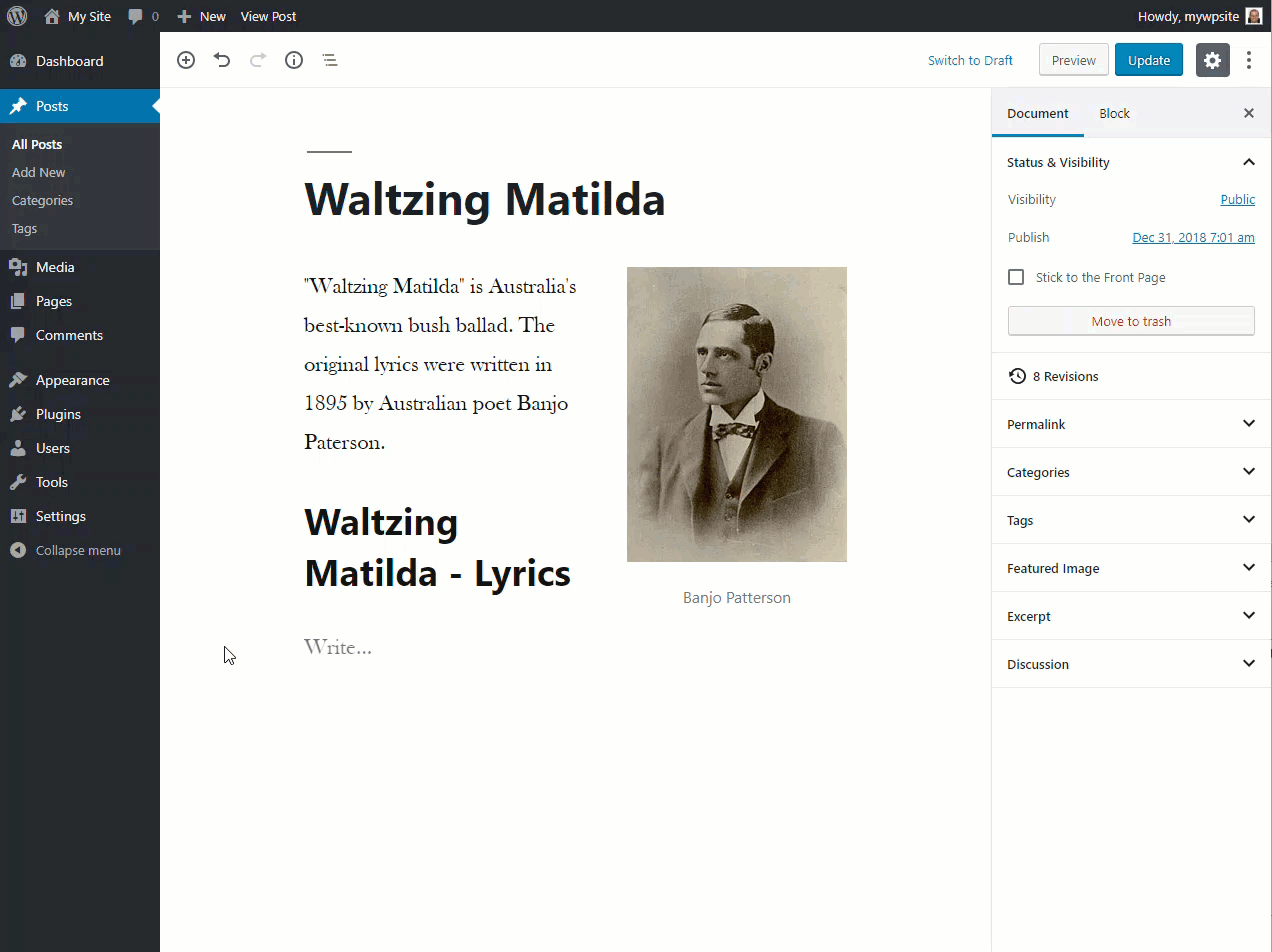Click the New plus admin bar item

[x=201, y=16]
